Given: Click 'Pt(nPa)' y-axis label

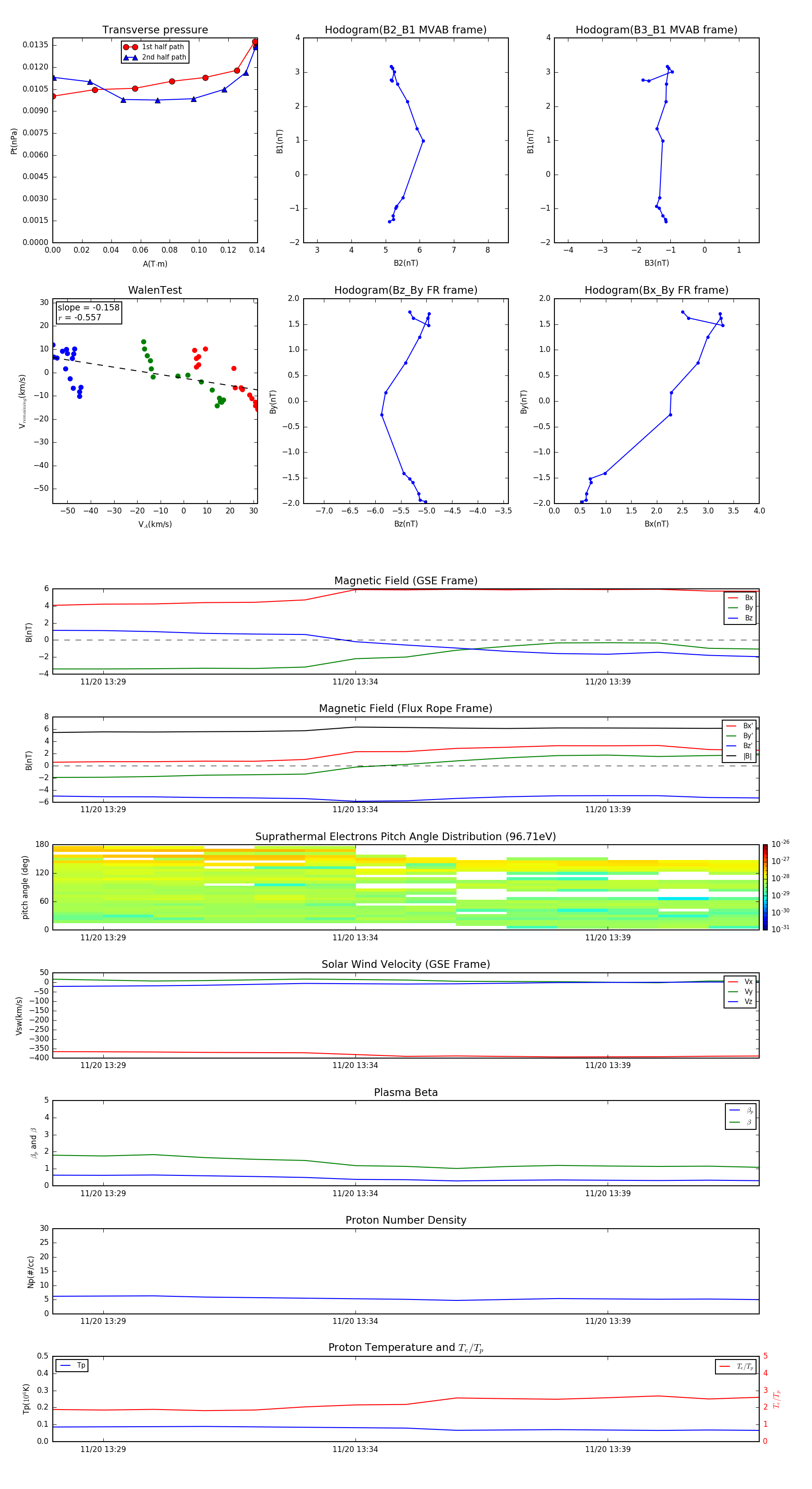Looking at the screenshot, I should point(14,141).
